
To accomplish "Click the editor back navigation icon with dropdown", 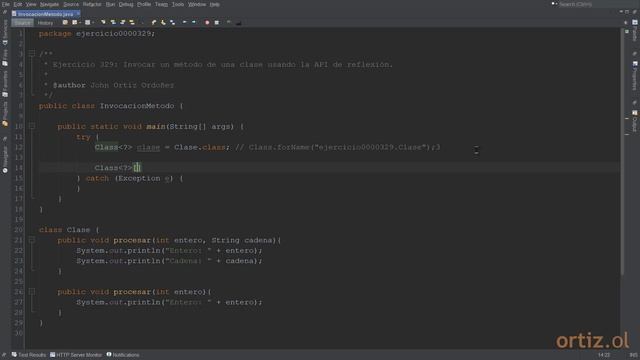I will click(76, 22).
